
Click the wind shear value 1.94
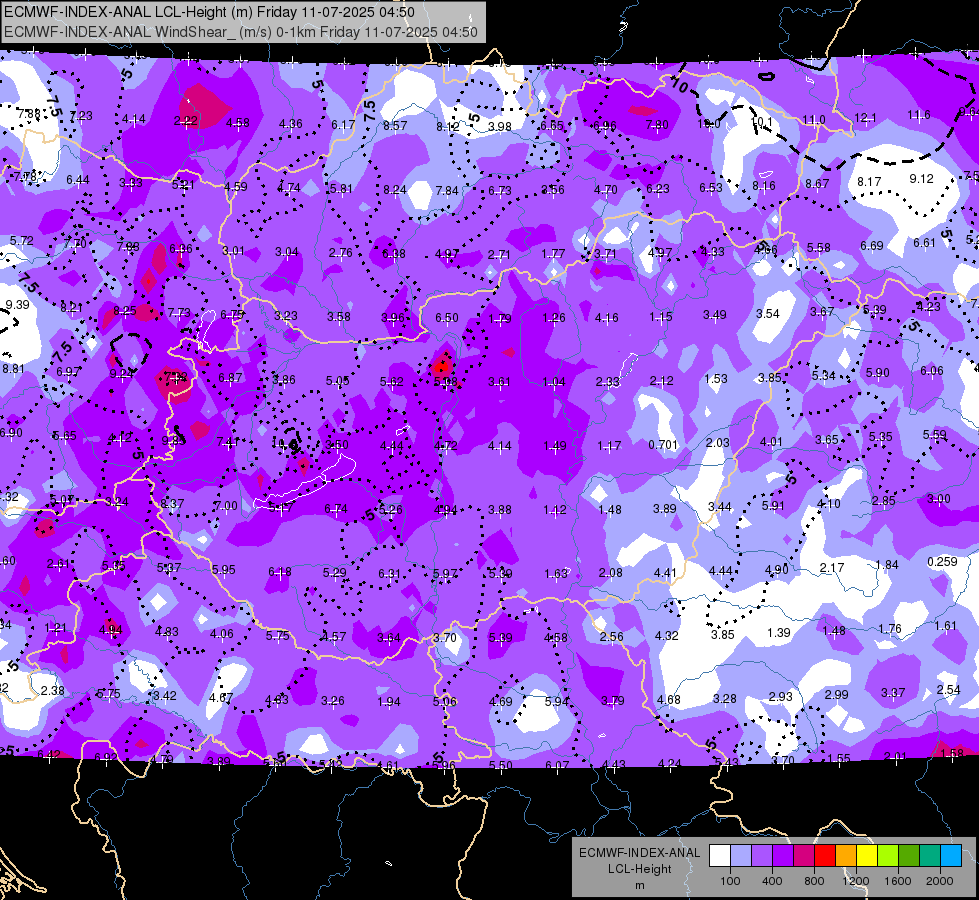pyautogui.click(x=389, y=701)
